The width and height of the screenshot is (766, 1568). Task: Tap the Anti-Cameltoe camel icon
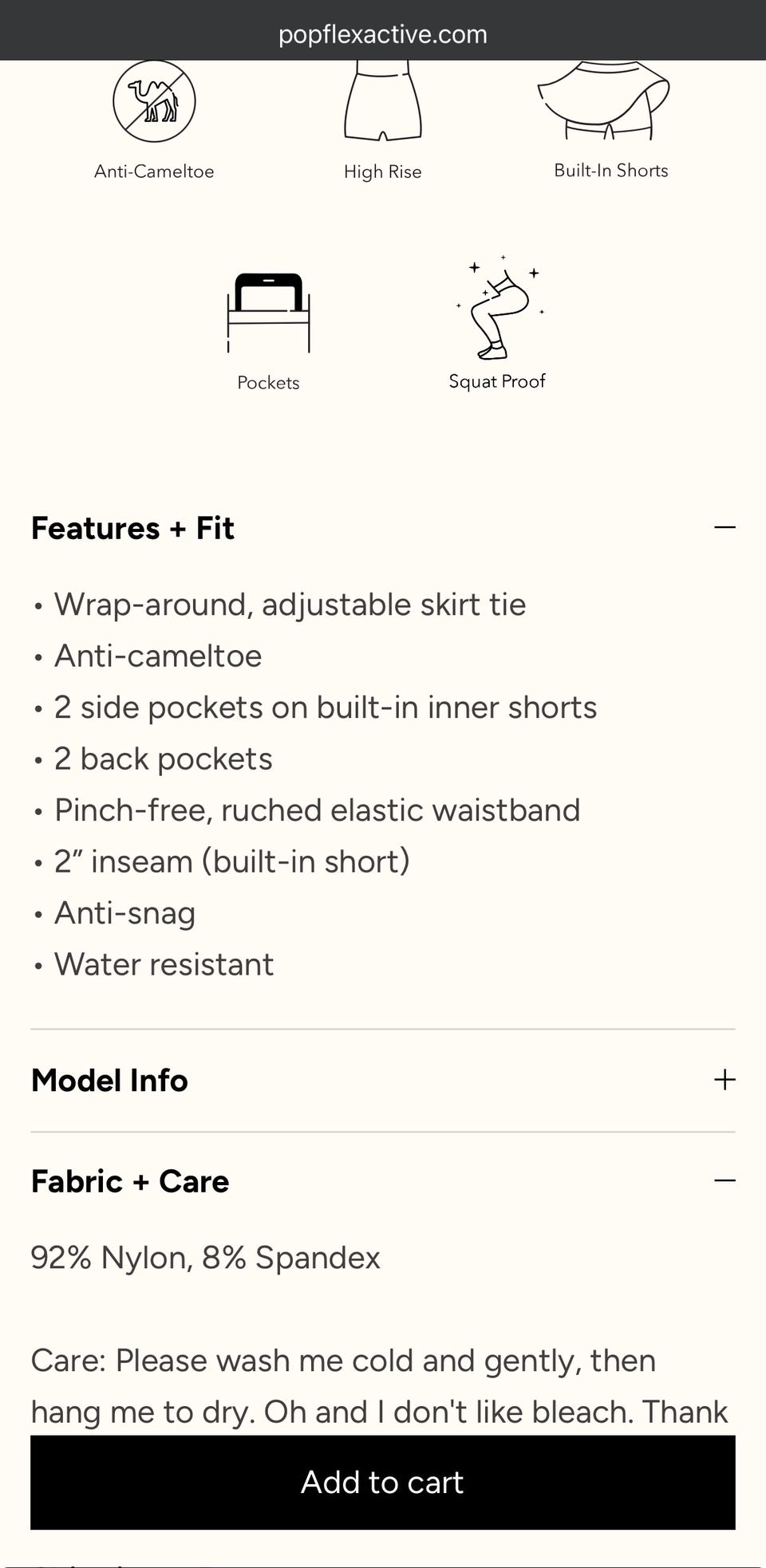pos(154,101)
